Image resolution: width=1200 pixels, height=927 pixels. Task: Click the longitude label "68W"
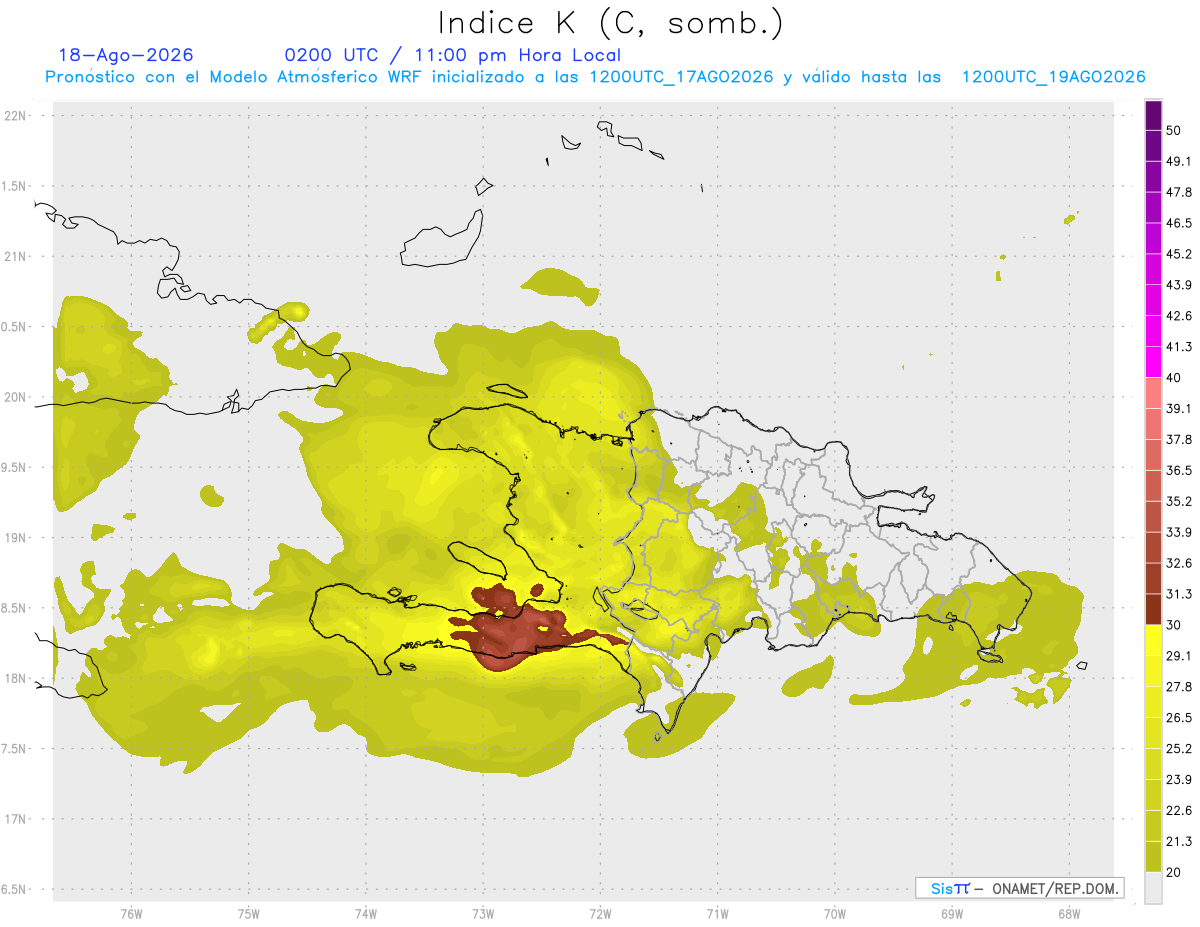click(1069, 914)
